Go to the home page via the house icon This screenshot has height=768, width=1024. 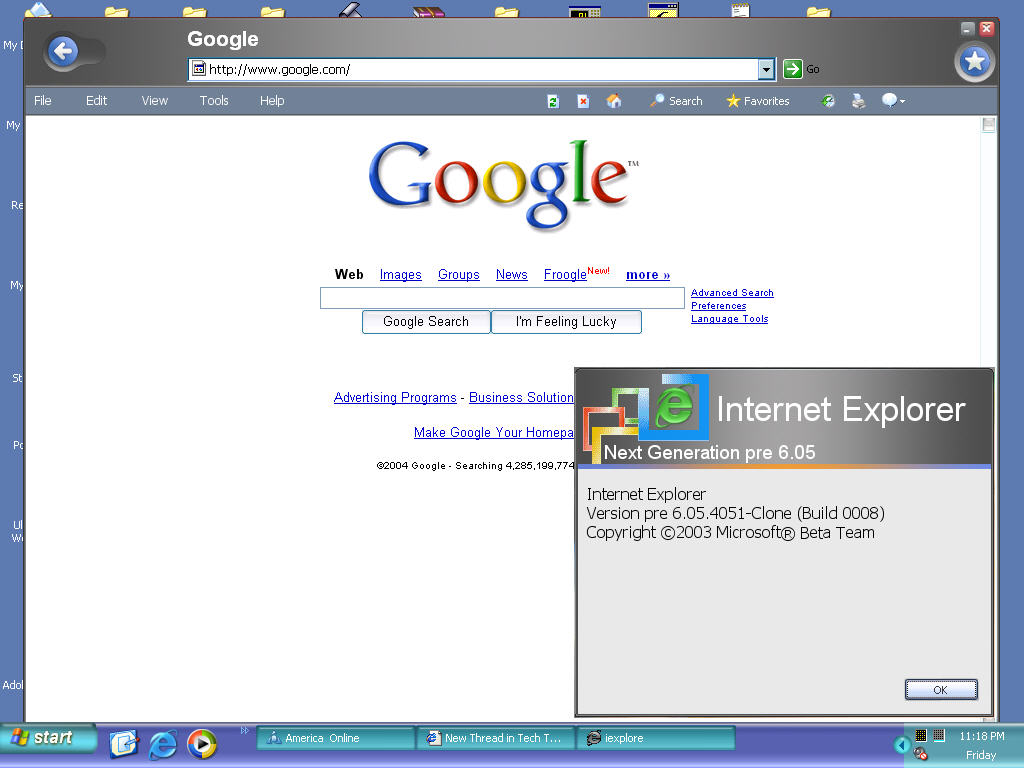[x=614, y=101]
